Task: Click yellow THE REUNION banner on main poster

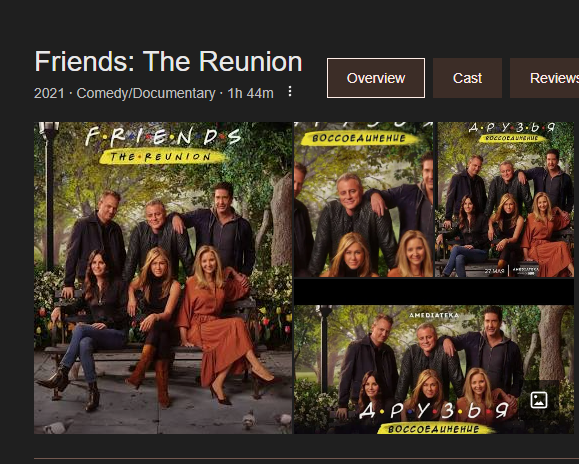Action: point(161,157)
